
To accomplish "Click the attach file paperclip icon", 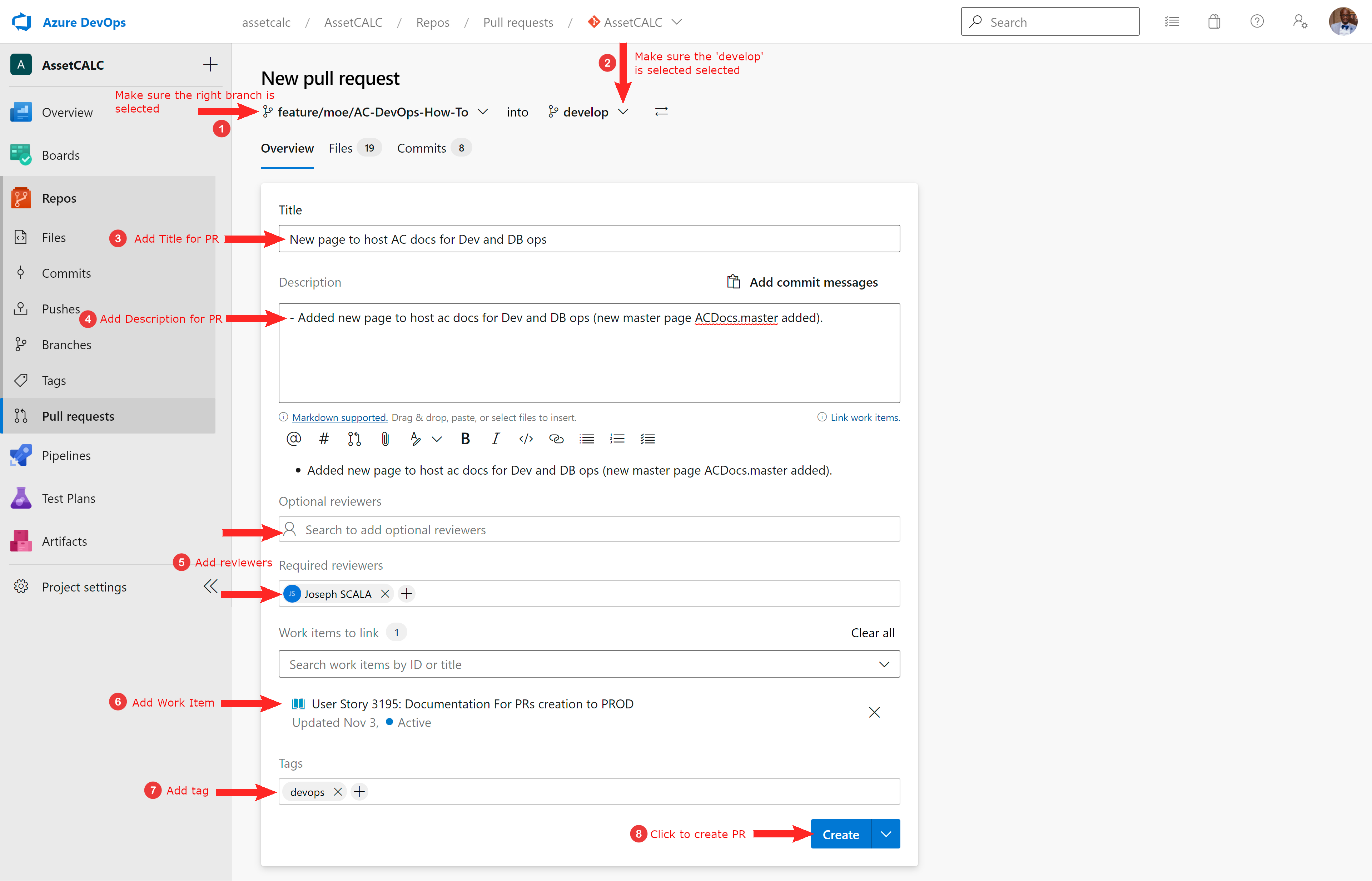I will coord(385,439).
